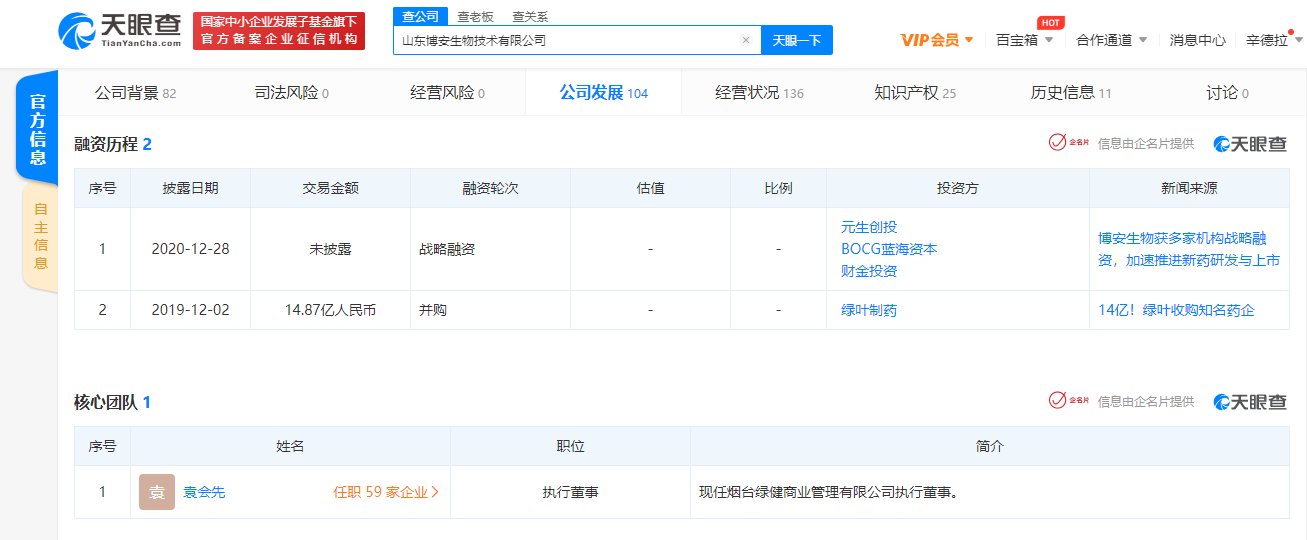Image resolution: width=1307 pixels, height=540 pixels.
Task: Click the 交易金额 column header
Action: click(x=331, y=188)
